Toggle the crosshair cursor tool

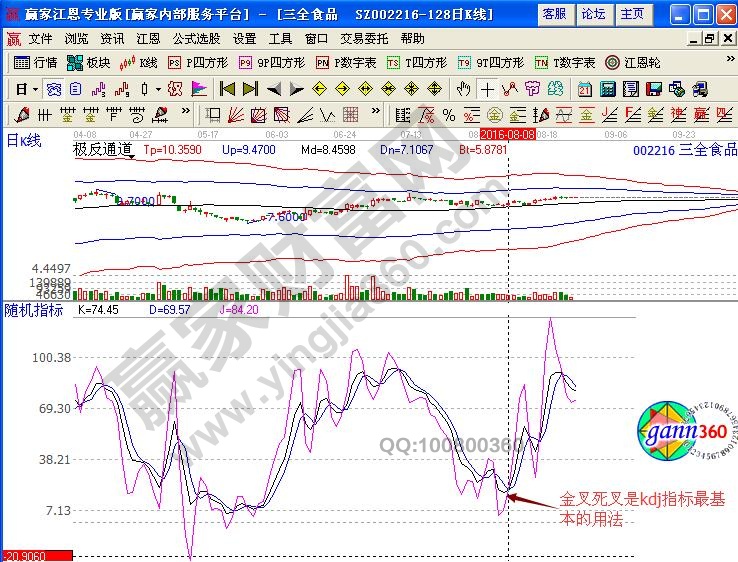[x=487, y=89]
